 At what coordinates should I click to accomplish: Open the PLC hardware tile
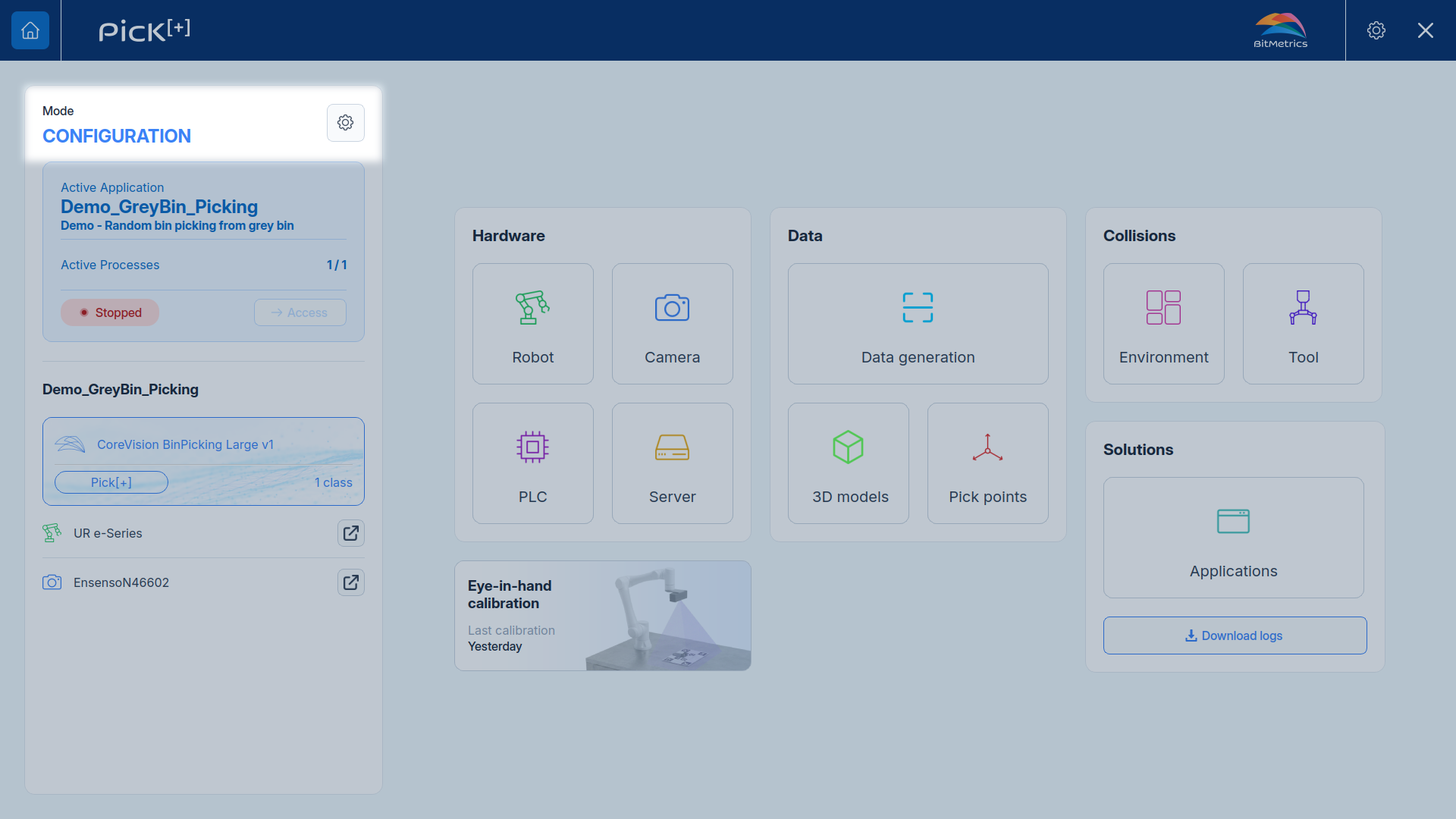coord(533,463)
